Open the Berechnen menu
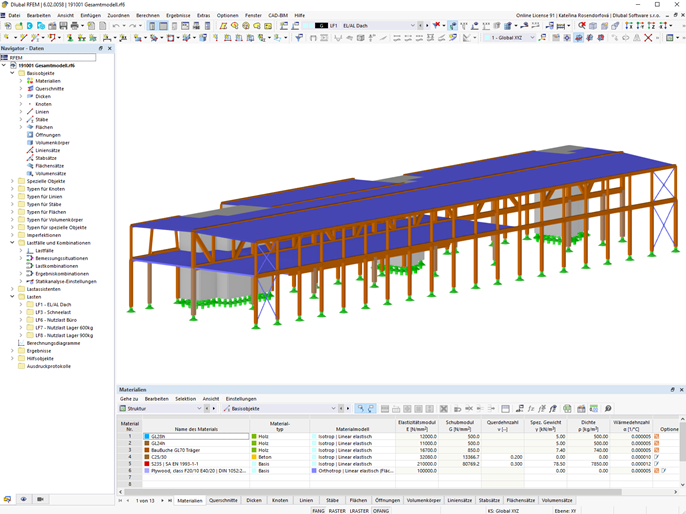Viewport: 686px width, 514px height. [x=148, y=15]
